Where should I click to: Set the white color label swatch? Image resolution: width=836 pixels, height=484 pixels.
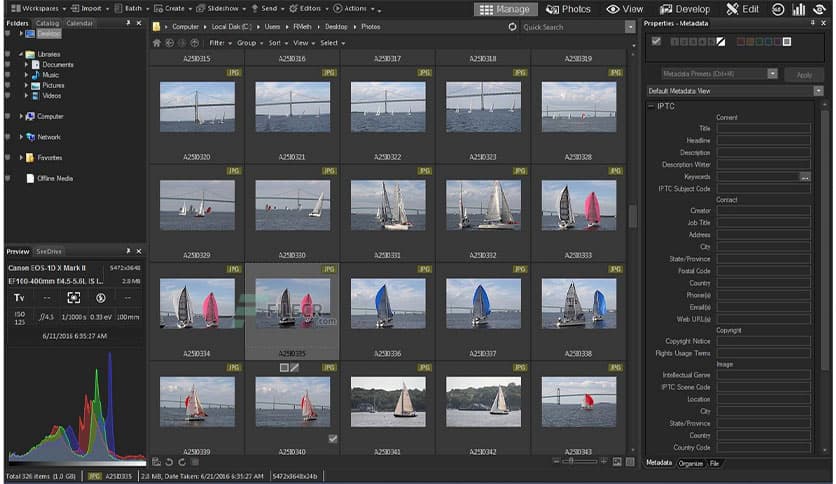coord(787,42)
